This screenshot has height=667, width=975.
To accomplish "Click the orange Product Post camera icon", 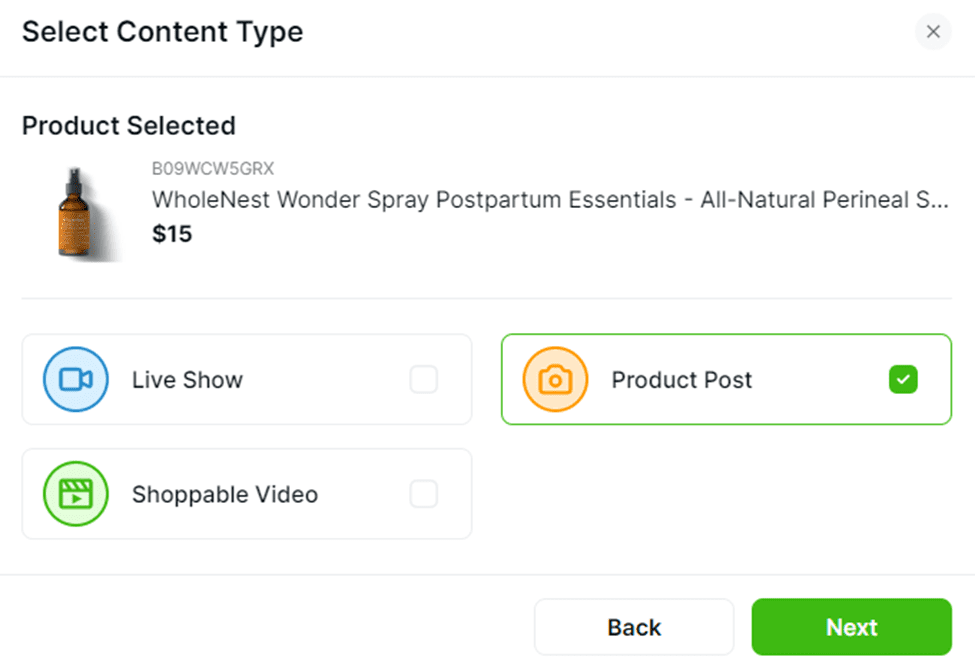I will [555, 379].
